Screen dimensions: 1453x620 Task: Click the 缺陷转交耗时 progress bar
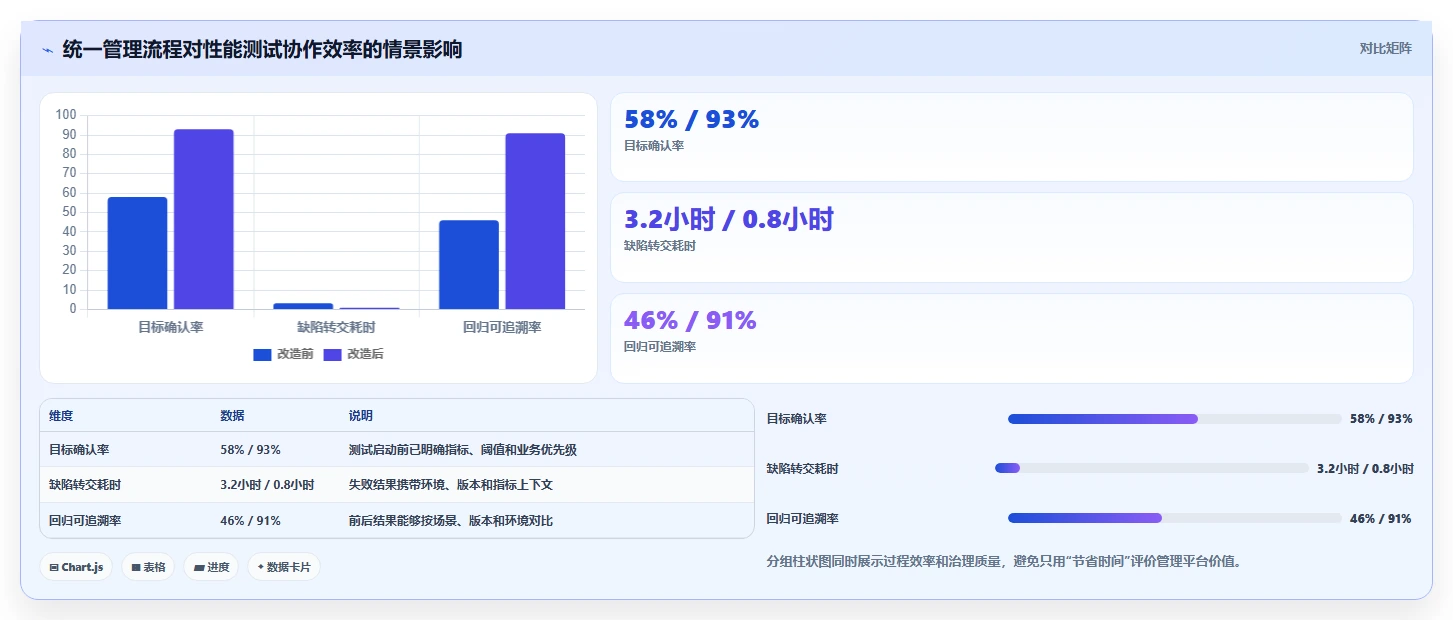[1151, 468]
